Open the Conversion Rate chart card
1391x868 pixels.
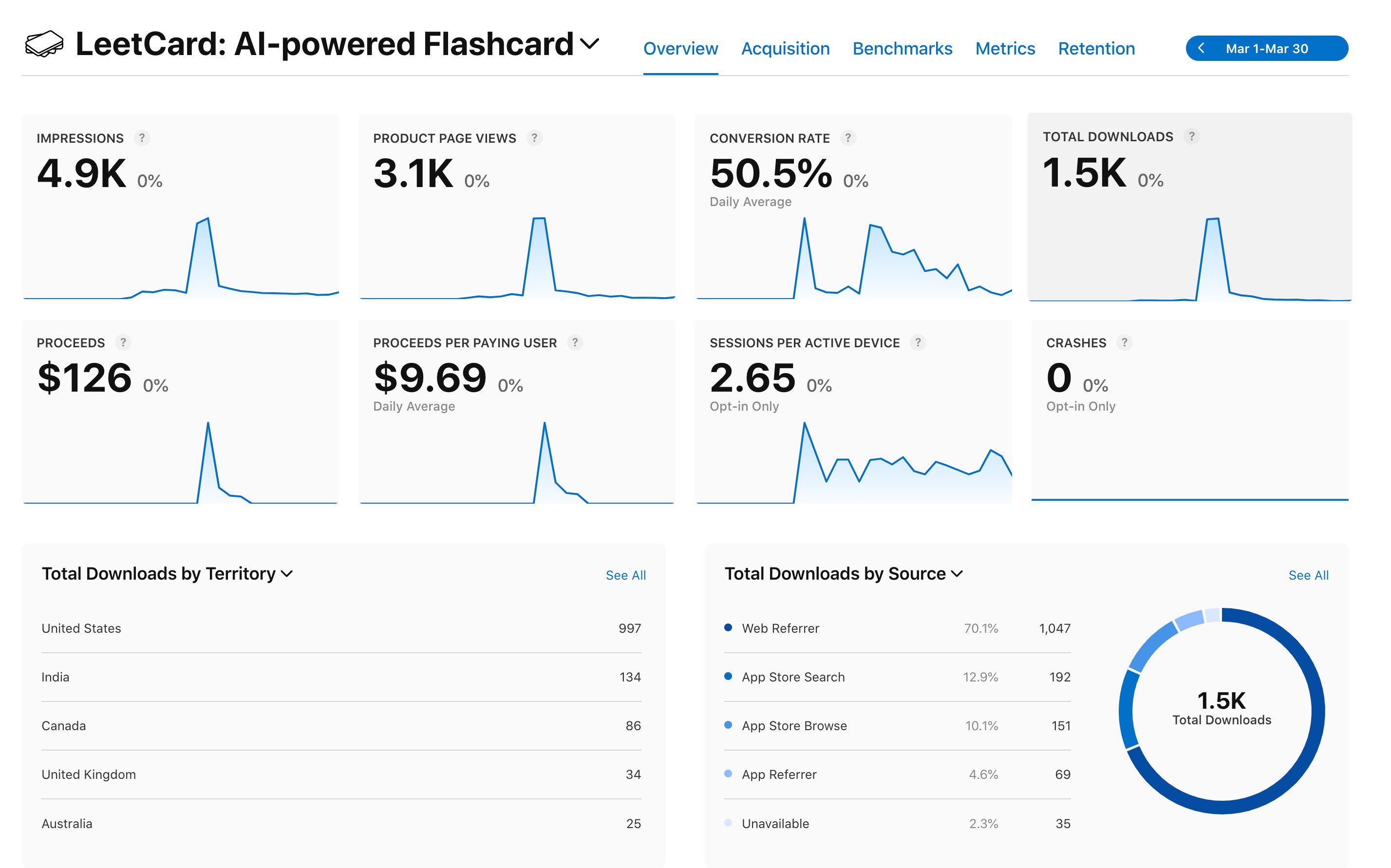(853, 207)
